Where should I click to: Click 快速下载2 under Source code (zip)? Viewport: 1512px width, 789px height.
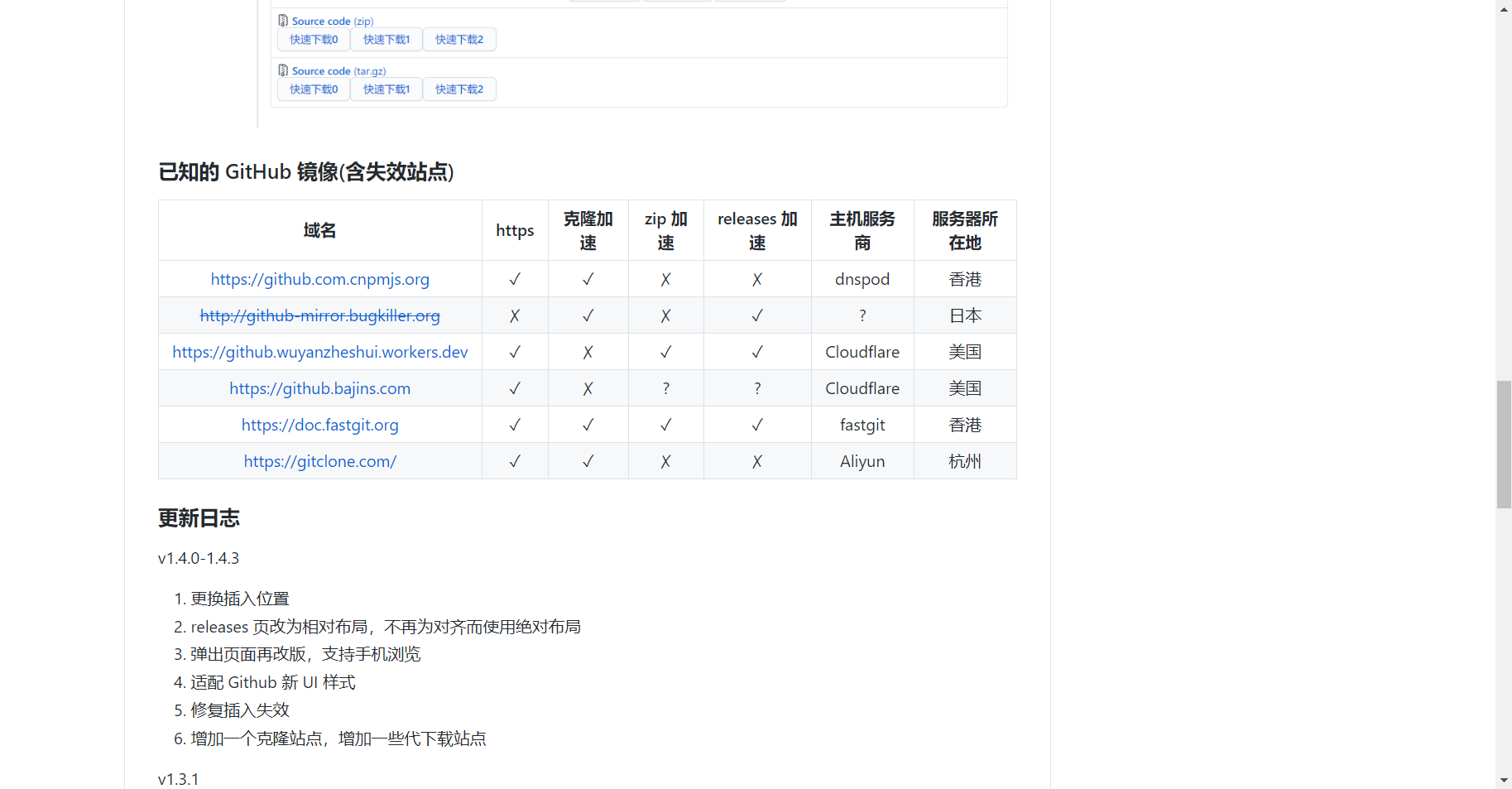tap(459, 39)
